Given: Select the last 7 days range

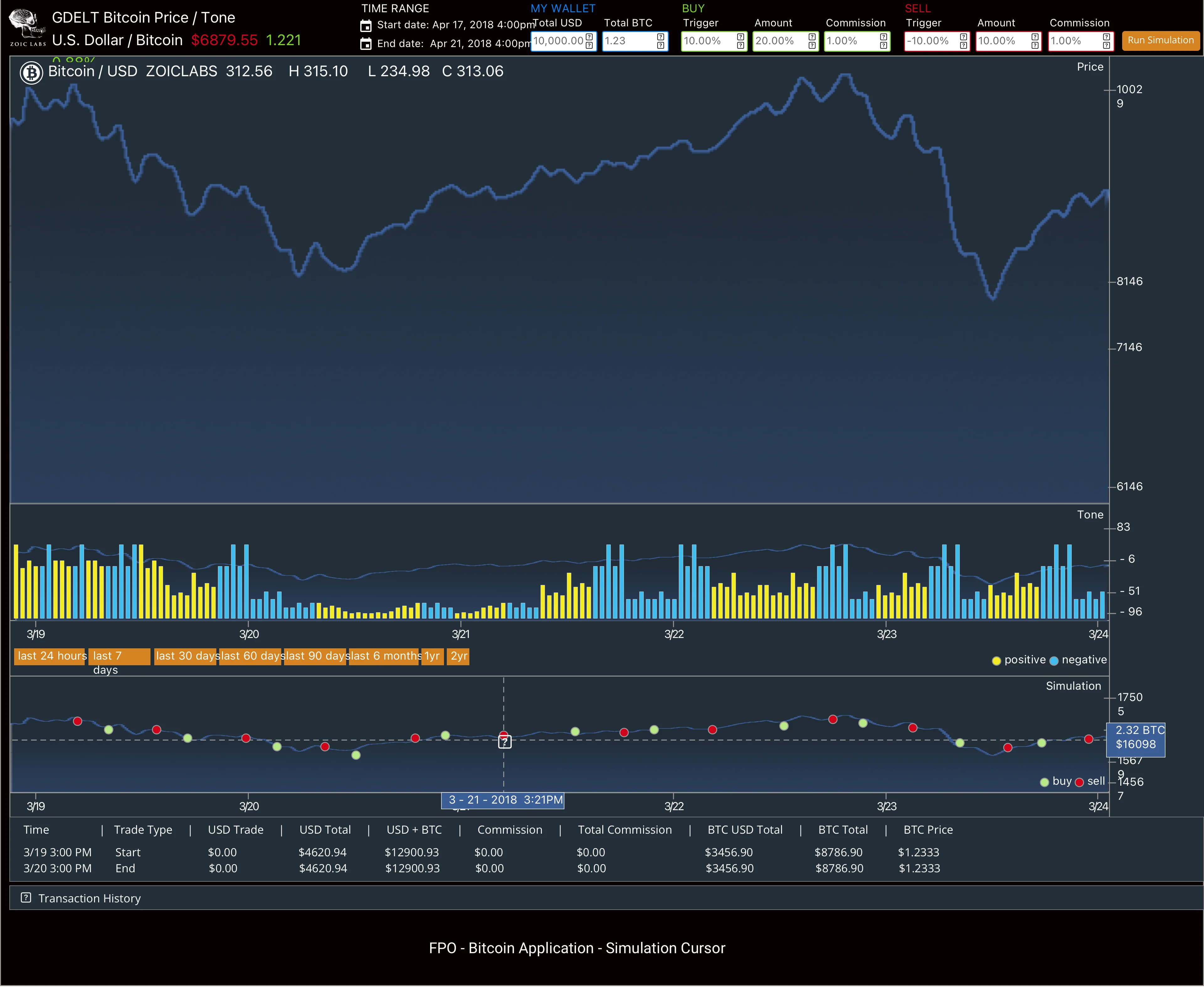Looking at the screenshot, I should (119, 656).
